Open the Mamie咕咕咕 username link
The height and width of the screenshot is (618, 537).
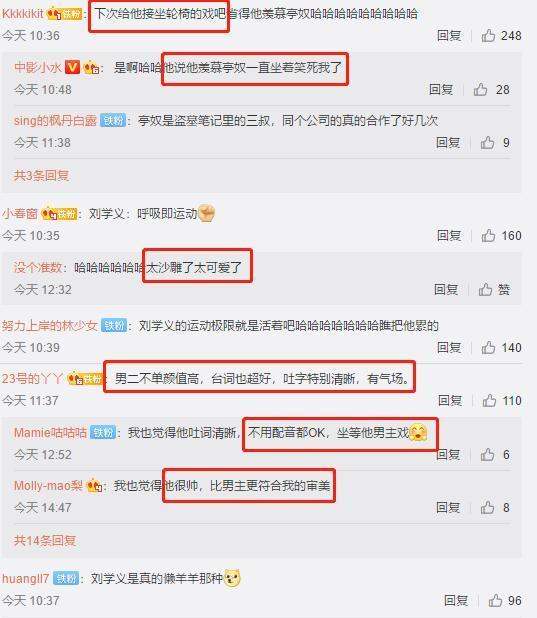[50, 433]
